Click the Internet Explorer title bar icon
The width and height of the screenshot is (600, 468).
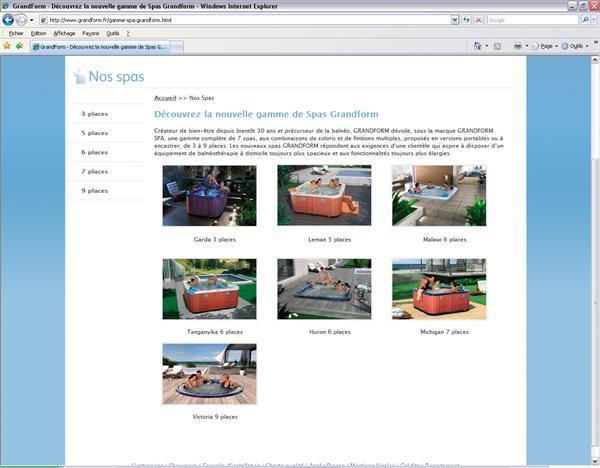[x=5, y=6]
